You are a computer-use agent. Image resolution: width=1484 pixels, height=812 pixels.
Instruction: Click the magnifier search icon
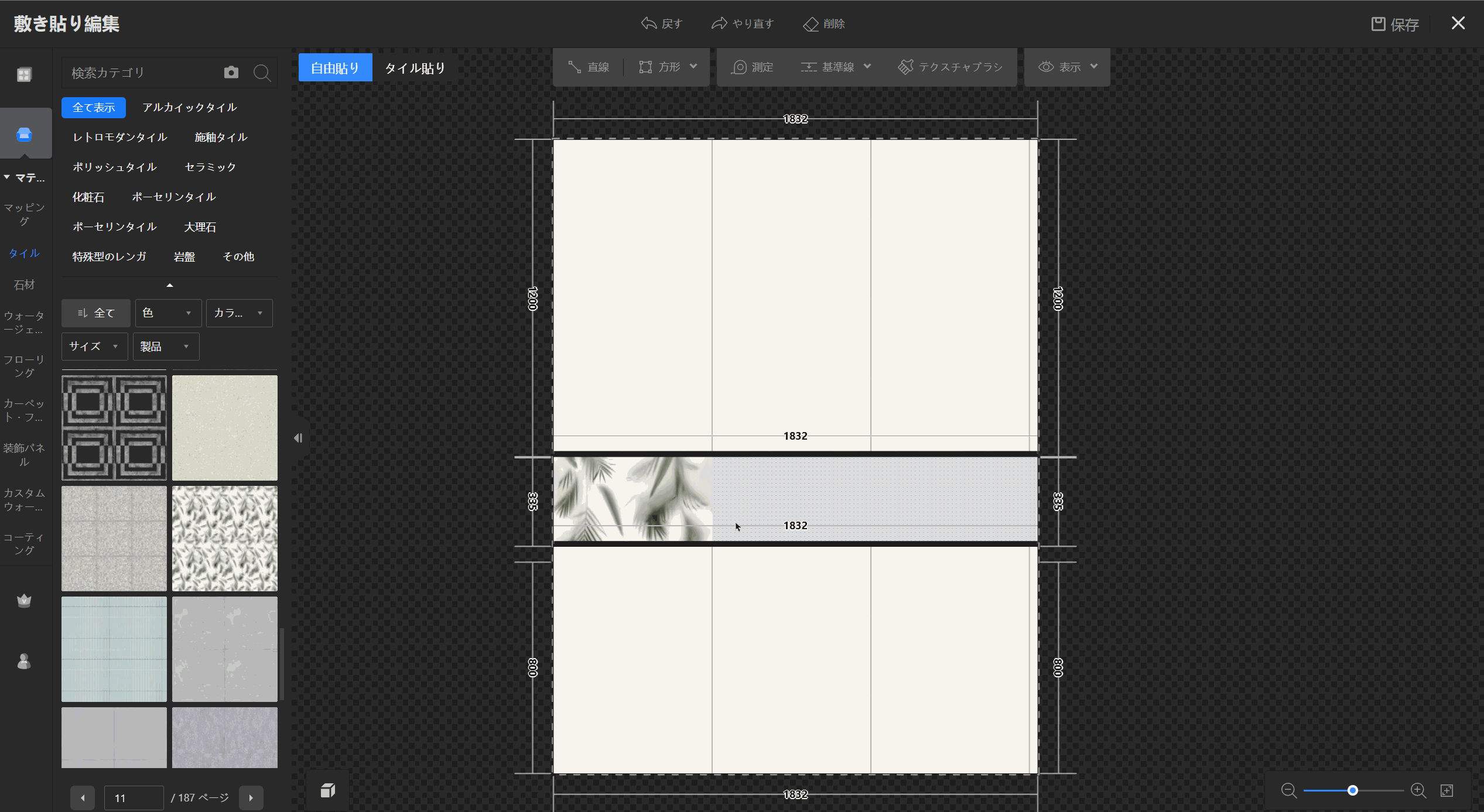coord(262,73)
